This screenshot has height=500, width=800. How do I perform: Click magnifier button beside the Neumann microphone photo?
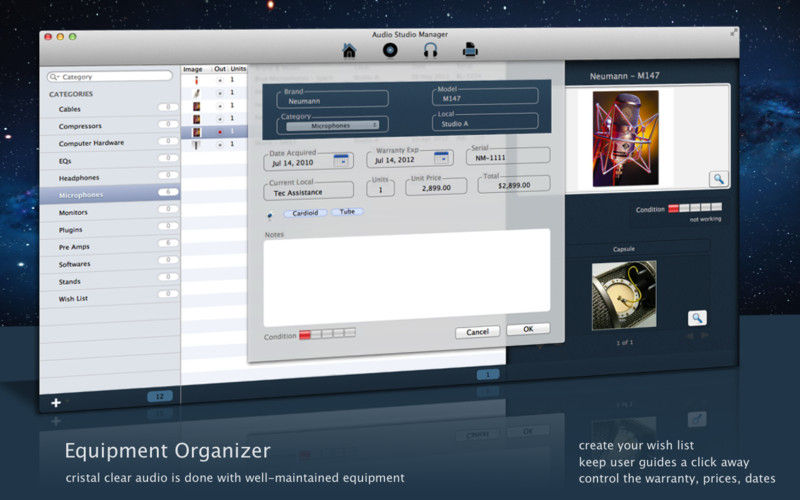pyautogui.click(x=718, y=179)
